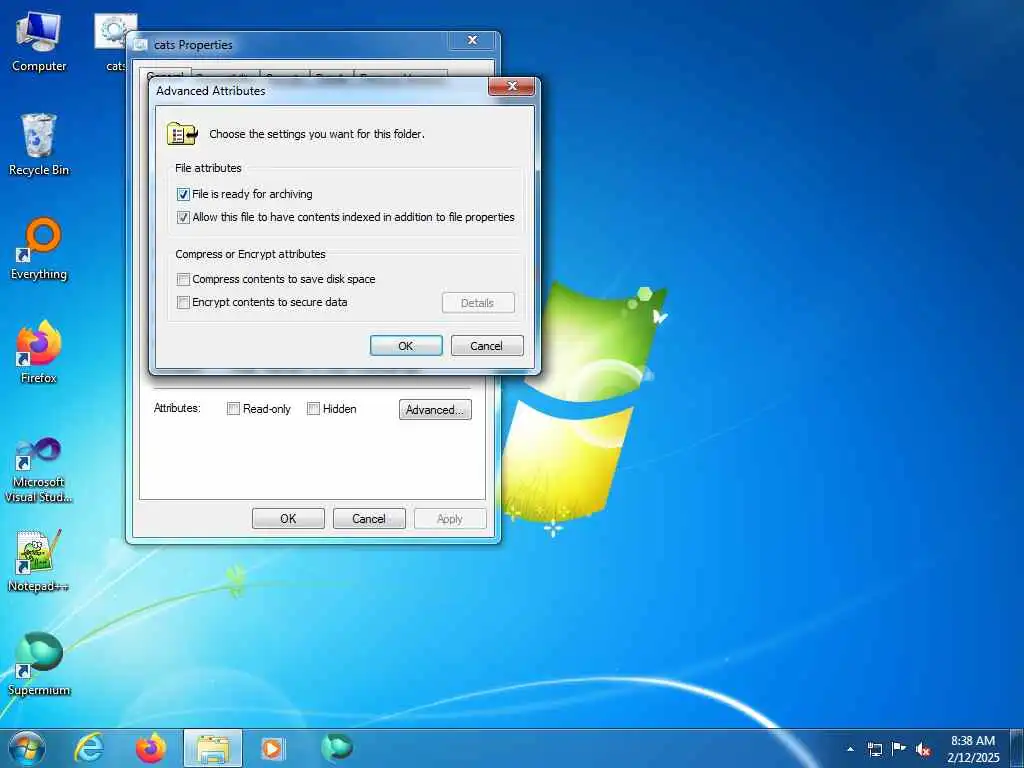The image size is (1024, 768).
Task: Open Firefox from the taskbar
Action: [151, 748]
